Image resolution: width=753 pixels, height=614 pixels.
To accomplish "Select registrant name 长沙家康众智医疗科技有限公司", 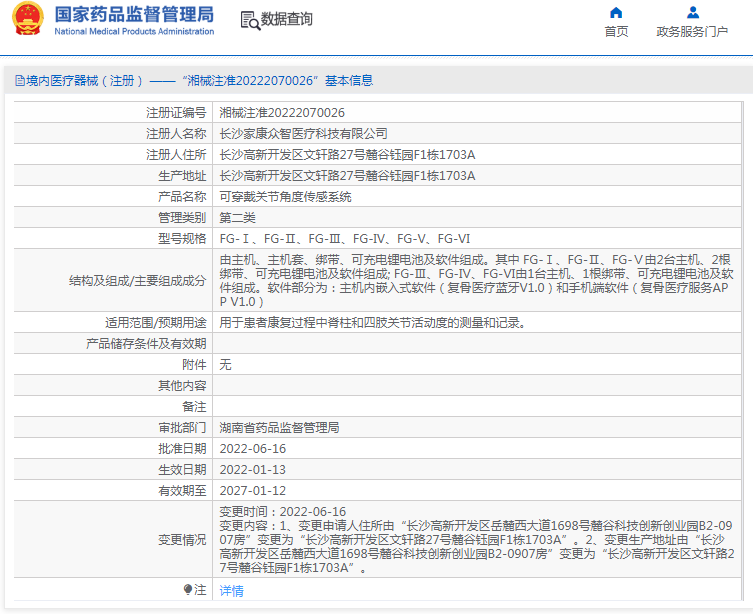I will (304, 133).
